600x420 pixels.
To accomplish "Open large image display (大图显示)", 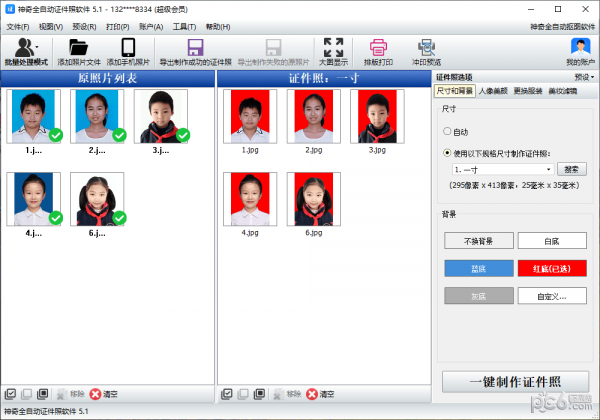I will pos(333,51).
